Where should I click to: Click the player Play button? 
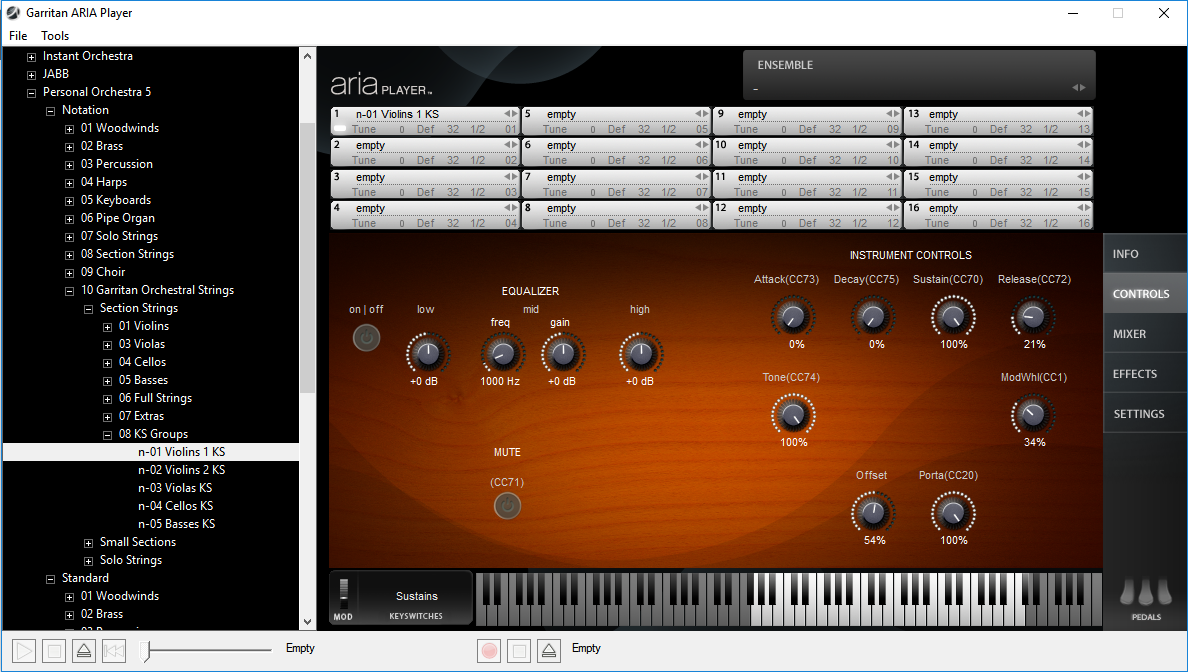(x=25, y=651)
